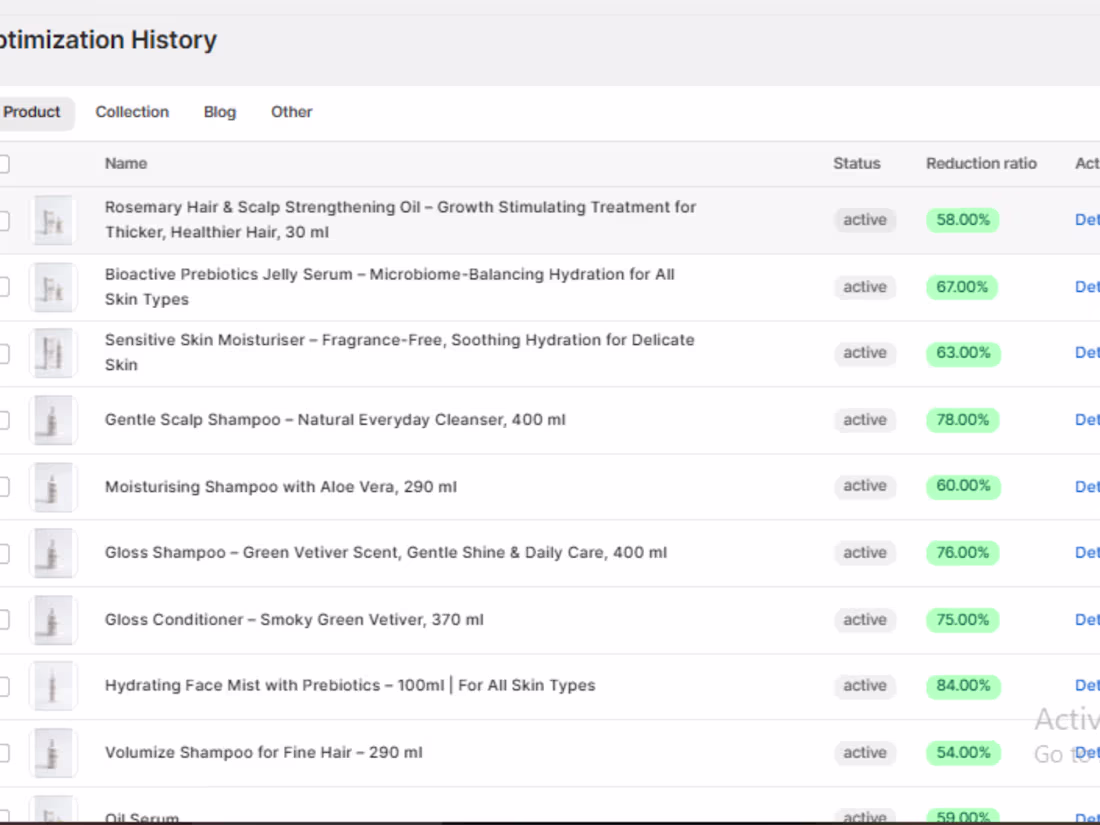Click the Gloss Conditioner product thumbnail

click(x=54, y=620)
